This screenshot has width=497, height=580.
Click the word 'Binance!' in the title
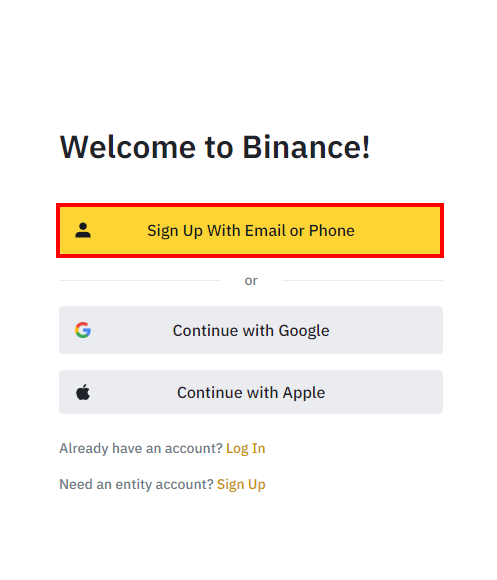[x=306, y=147]
